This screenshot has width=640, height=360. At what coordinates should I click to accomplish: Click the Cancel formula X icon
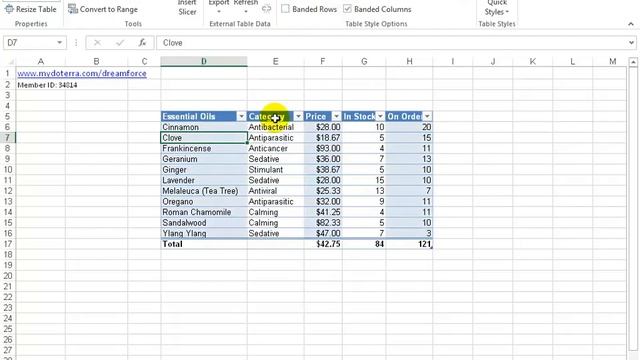[97, 42]
